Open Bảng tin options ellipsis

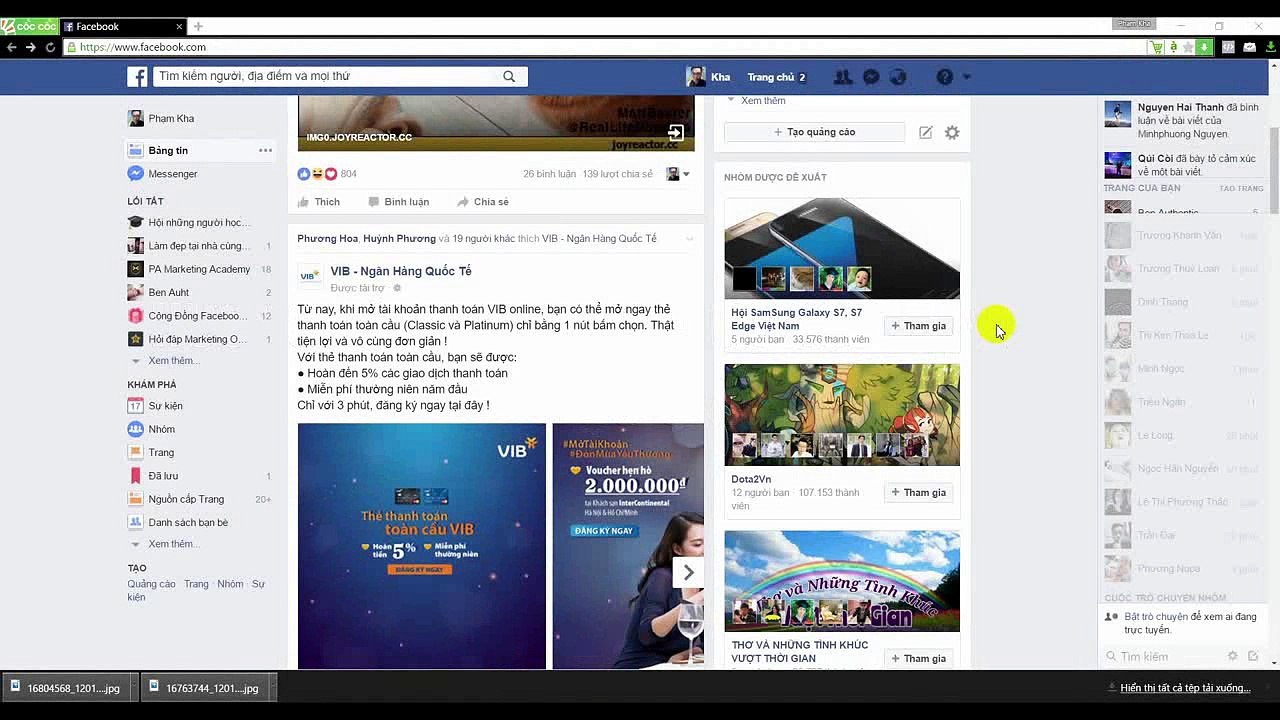(x=265, y=150)
